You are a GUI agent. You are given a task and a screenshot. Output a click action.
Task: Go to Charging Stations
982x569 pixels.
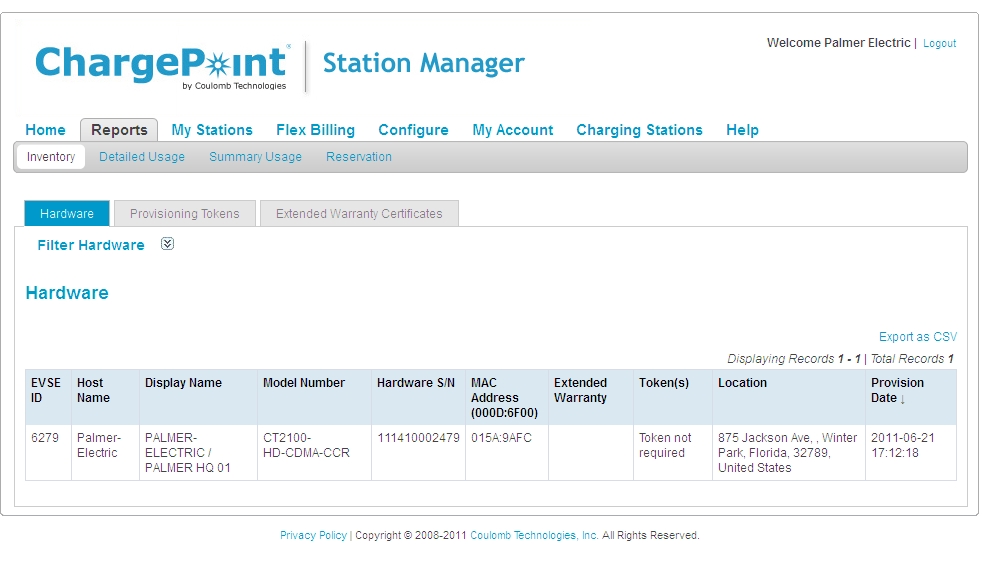point(639,130)
